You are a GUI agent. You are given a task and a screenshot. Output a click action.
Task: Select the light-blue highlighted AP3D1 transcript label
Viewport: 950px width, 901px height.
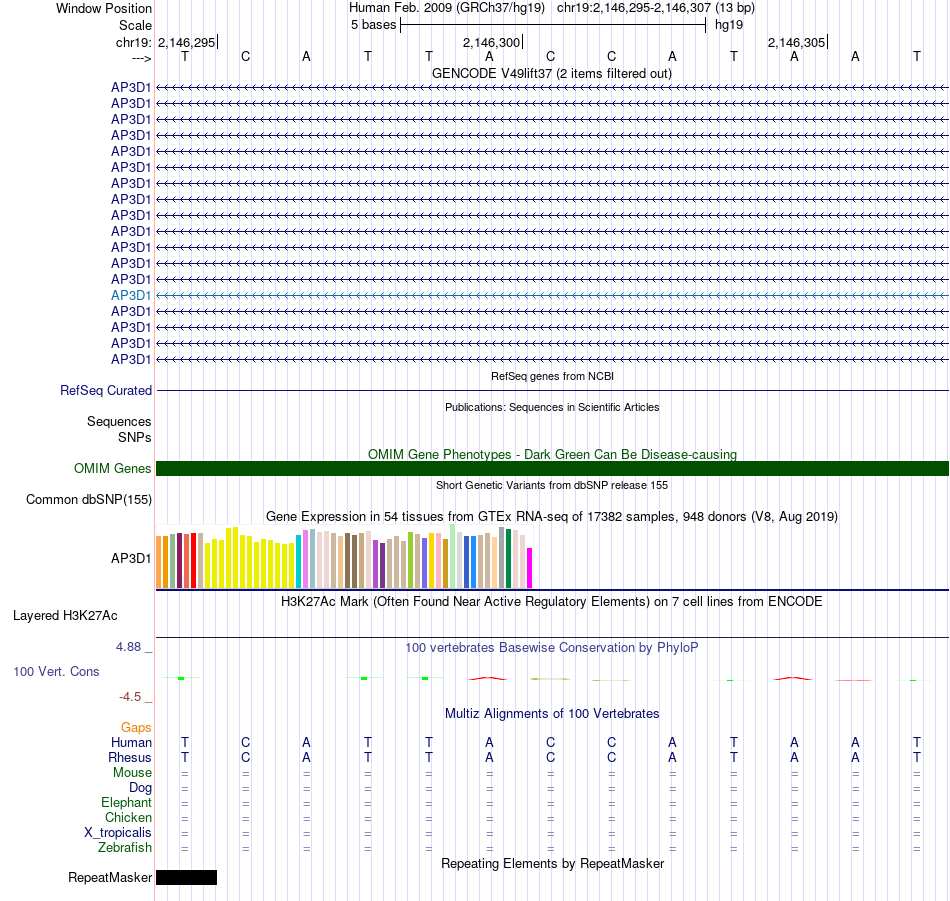point(131,295)
